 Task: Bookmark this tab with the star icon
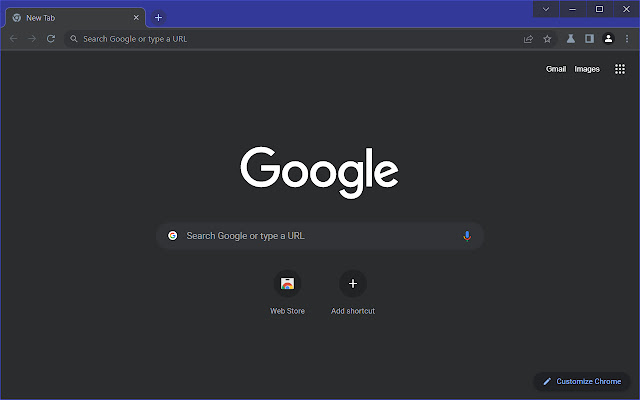[547, 39]
